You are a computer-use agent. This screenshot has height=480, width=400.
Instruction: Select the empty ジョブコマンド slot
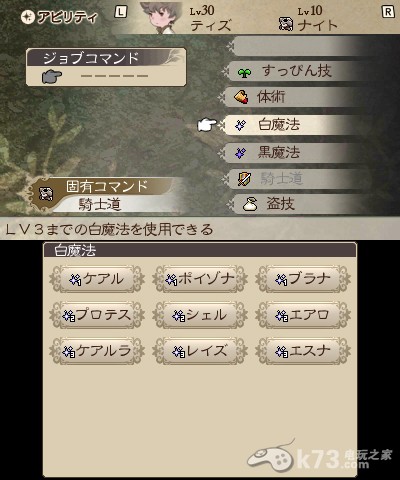[106, 76]
